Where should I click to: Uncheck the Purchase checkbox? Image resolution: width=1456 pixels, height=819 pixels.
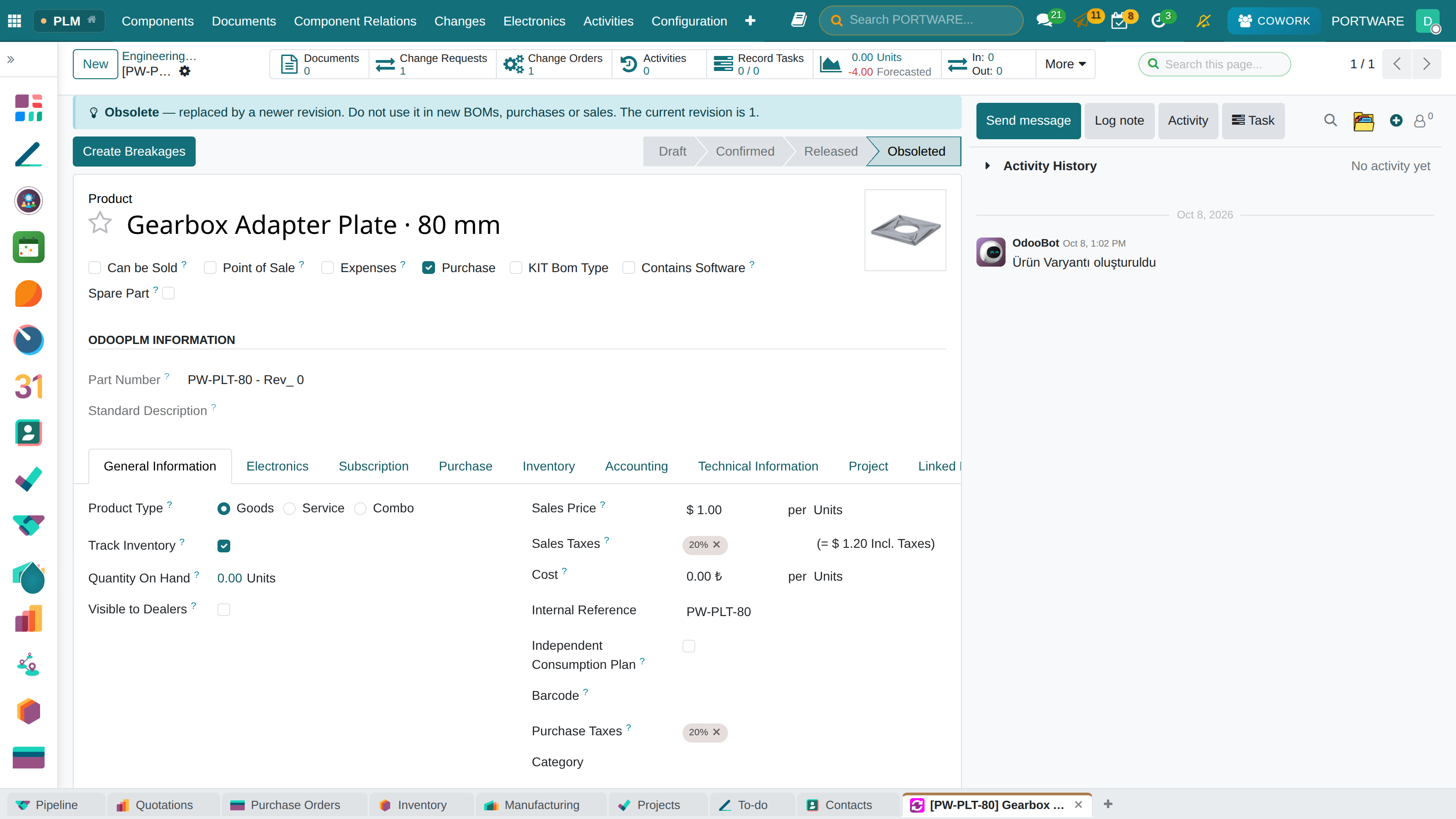[429, 268]
